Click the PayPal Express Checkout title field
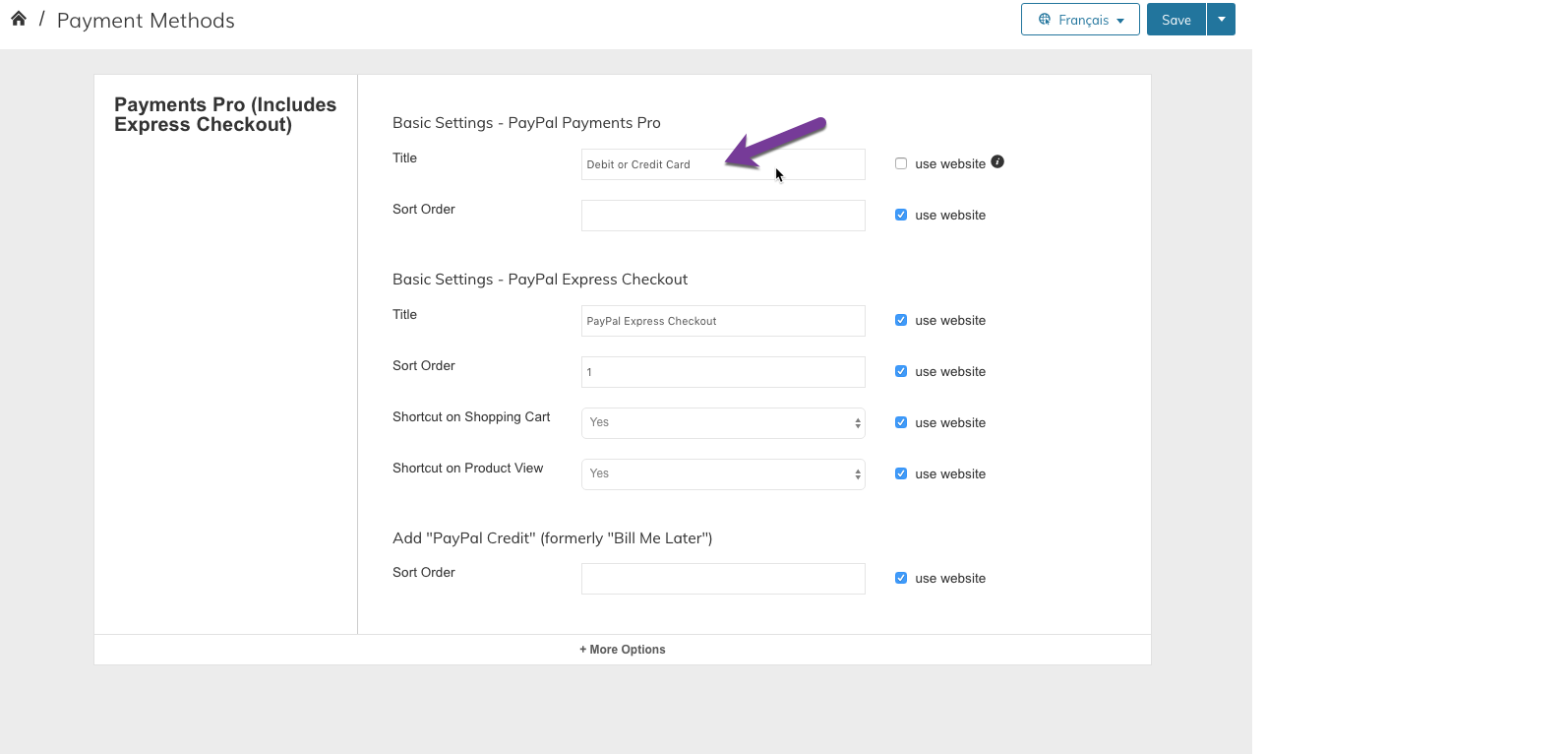The image size is (1568, 754). [x=723, y=321]
